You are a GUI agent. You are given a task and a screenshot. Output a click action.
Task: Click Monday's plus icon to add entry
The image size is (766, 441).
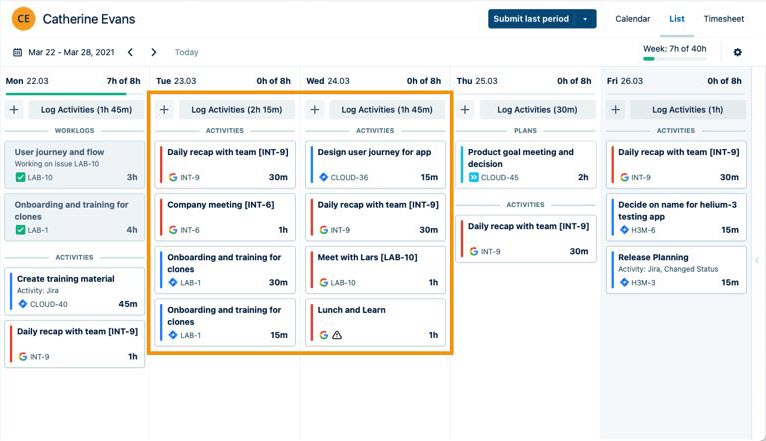(14, 110)
